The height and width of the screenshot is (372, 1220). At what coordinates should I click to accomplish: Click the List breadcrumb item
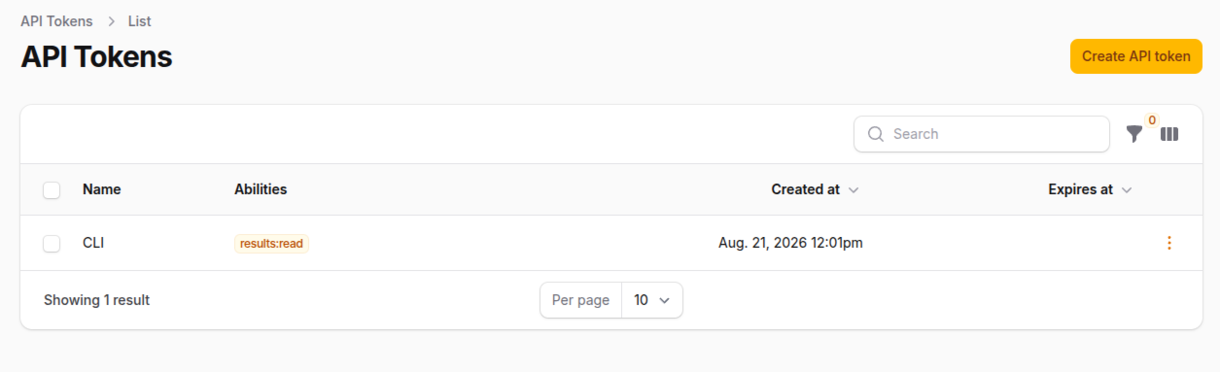[139, 21]
